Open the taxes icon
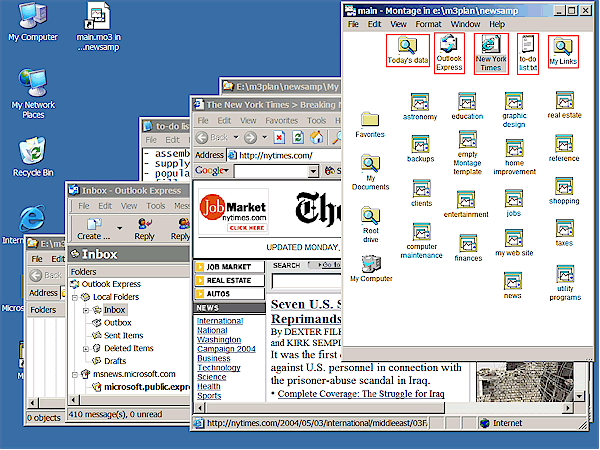 pos(564,233)
